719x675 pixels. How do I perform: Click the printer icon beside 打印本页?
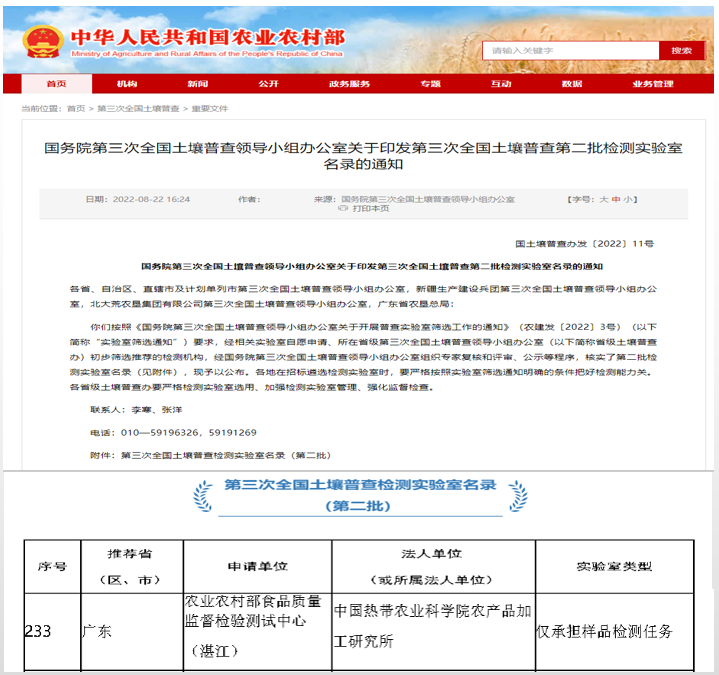click(x=343, y=208)
